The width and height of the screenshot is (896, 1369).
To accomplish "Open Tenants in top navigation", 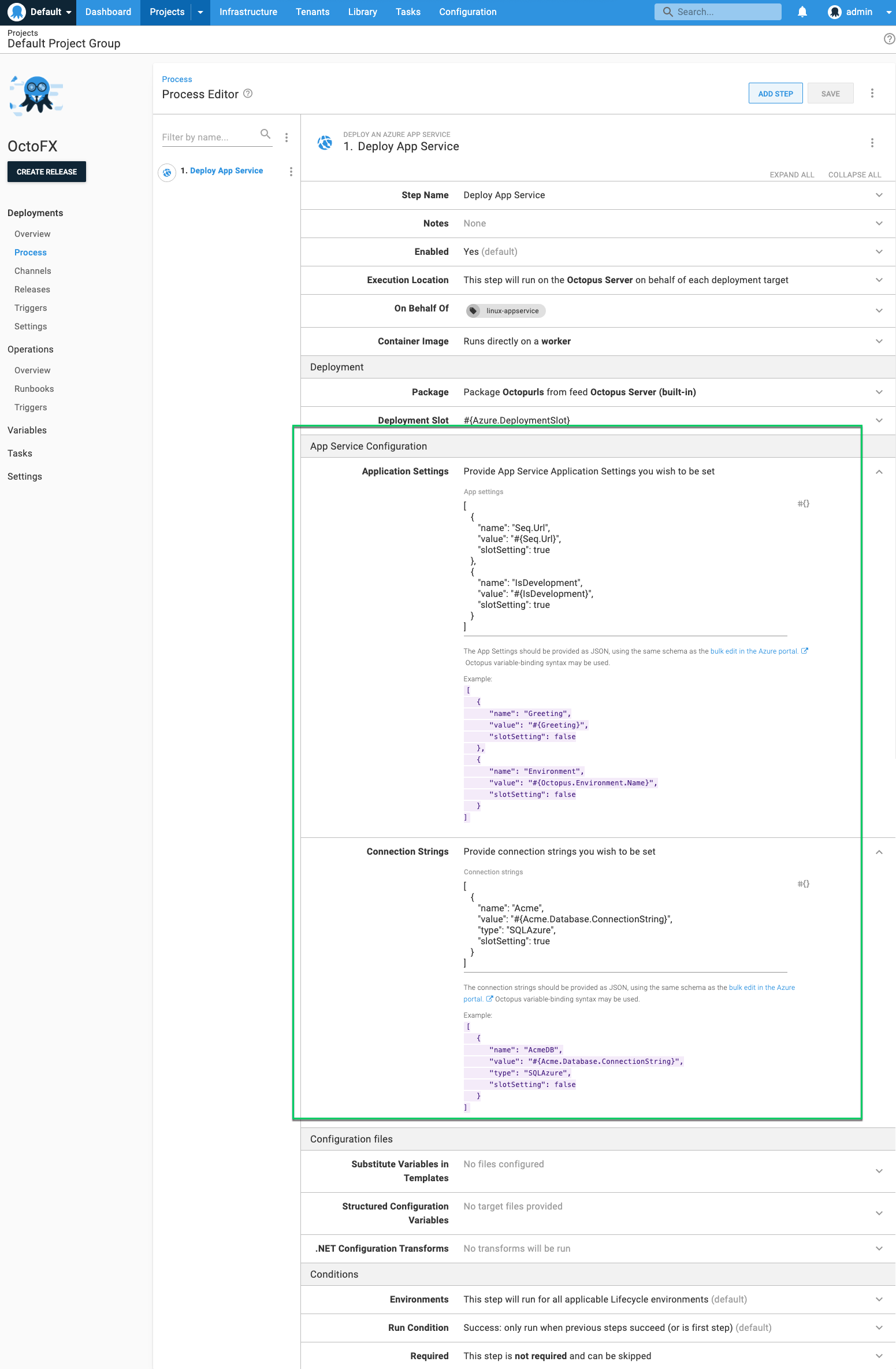I will [x=313, y=12].
